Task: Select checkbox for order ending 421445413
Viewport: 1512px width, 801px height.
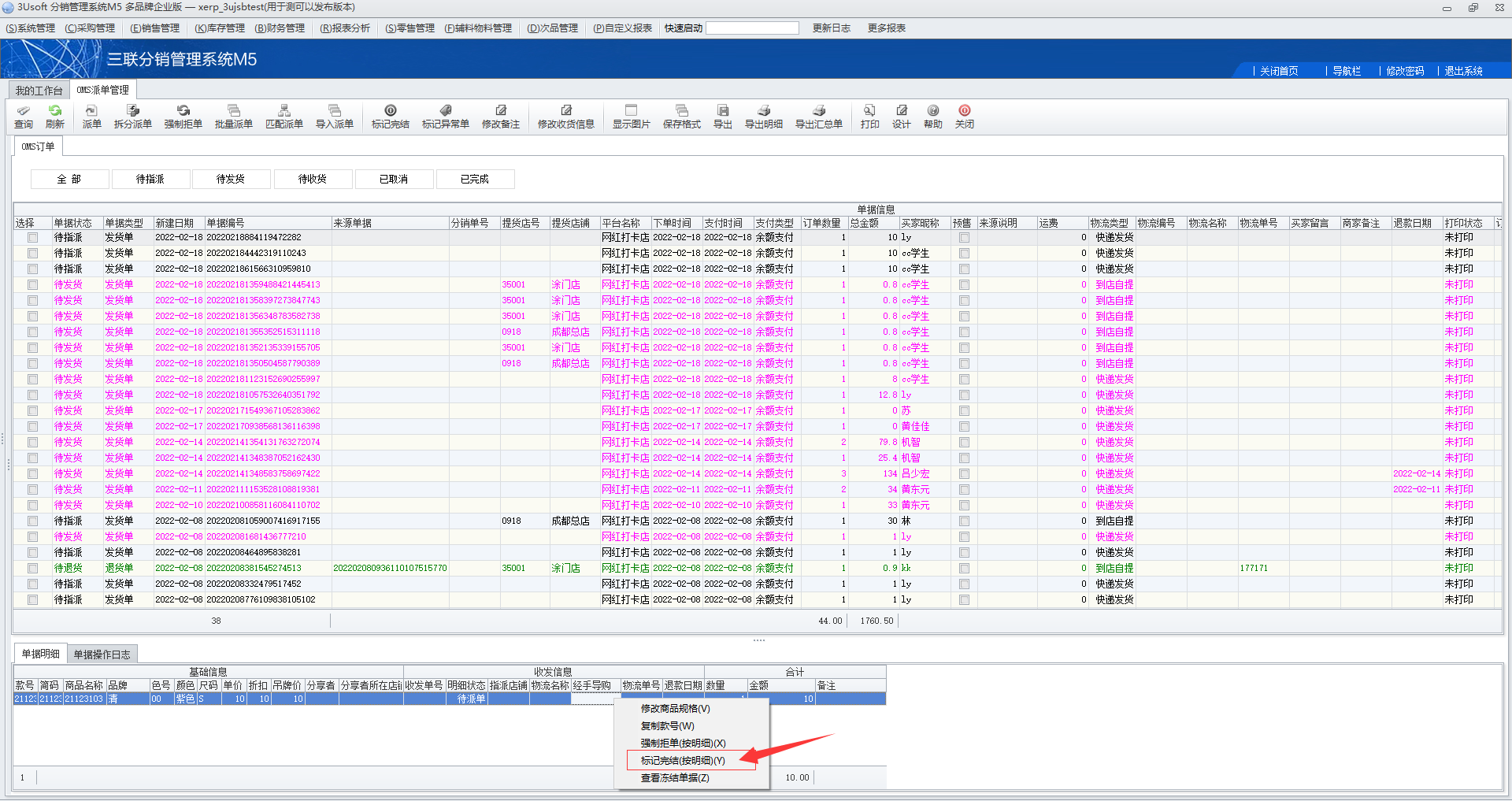Action: (x=32, y=284)
